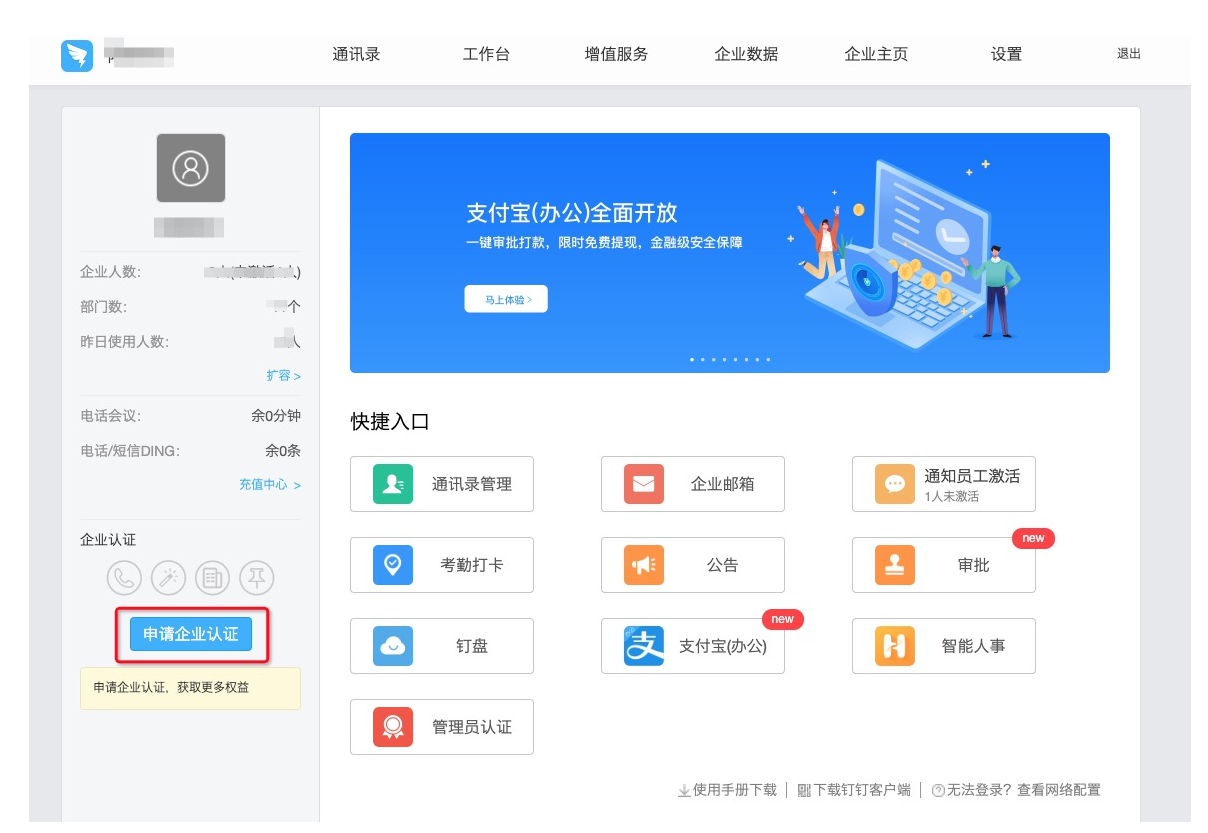1208x833 pixels.
Task: Click the document list certification icon
Action: click(212, 577)
